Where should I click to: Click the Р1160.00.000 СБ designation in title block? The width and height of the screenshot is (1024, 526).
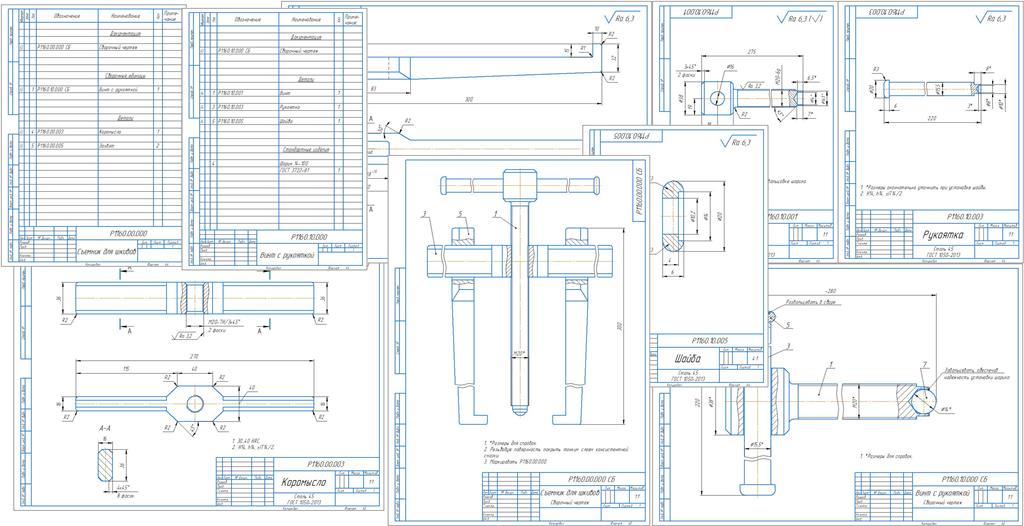(592, 479)
